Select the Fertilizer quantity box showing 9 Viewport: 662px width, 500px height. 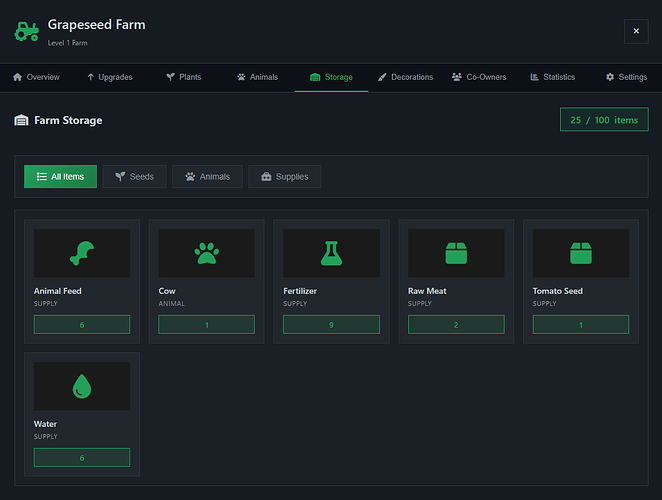click(x=331, y=325)
